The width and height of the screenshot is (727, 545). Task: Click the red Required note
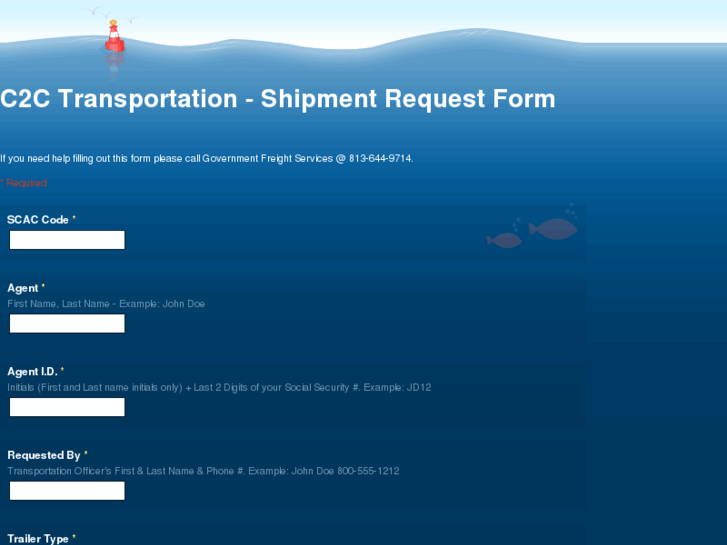click(x=25, y=183)
